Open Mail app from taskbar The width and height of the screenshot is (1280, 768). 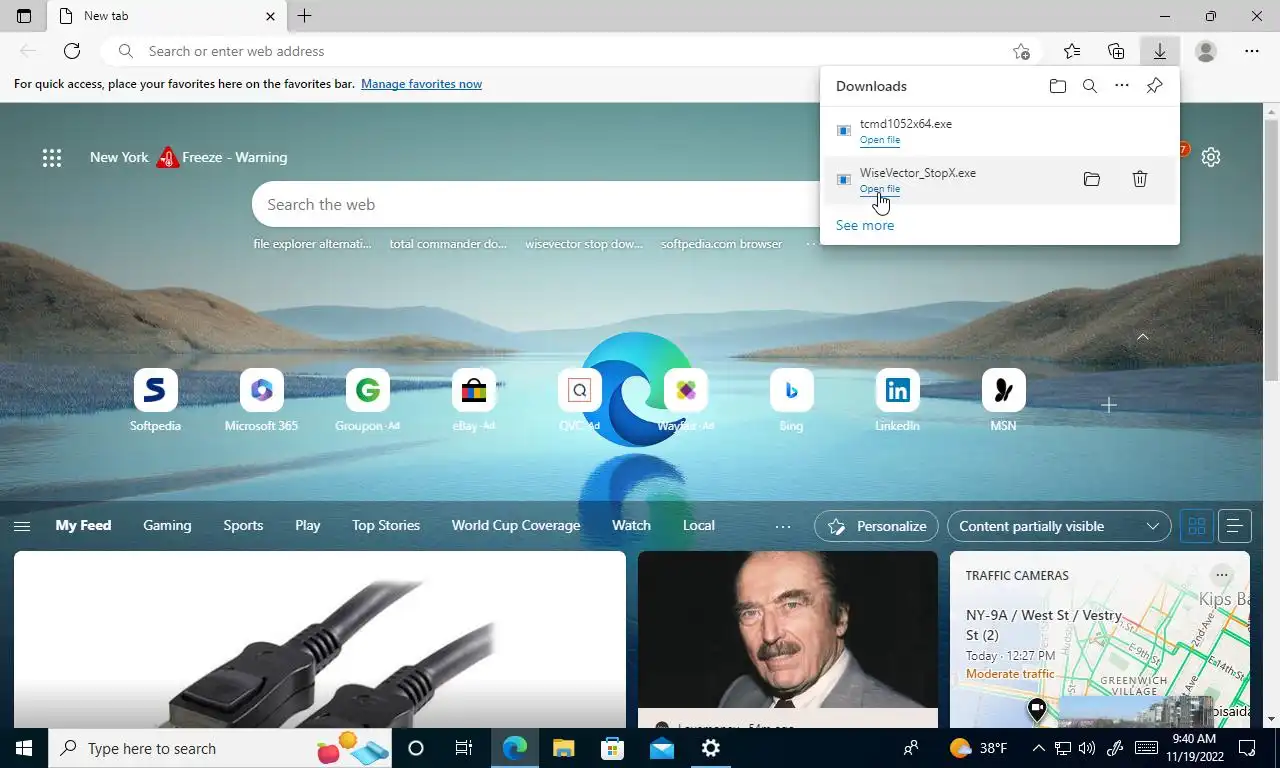pos(661,748)
